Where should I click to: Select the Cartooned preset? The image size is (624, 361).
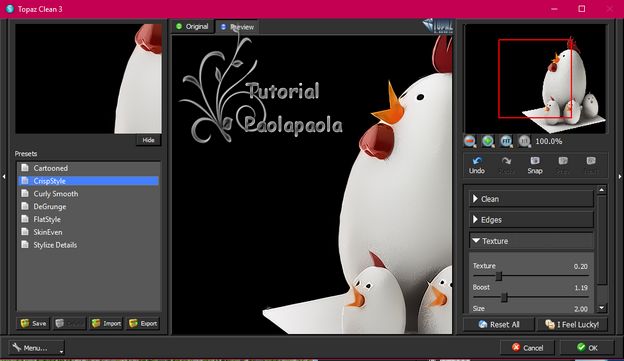[x=88, y=168]
